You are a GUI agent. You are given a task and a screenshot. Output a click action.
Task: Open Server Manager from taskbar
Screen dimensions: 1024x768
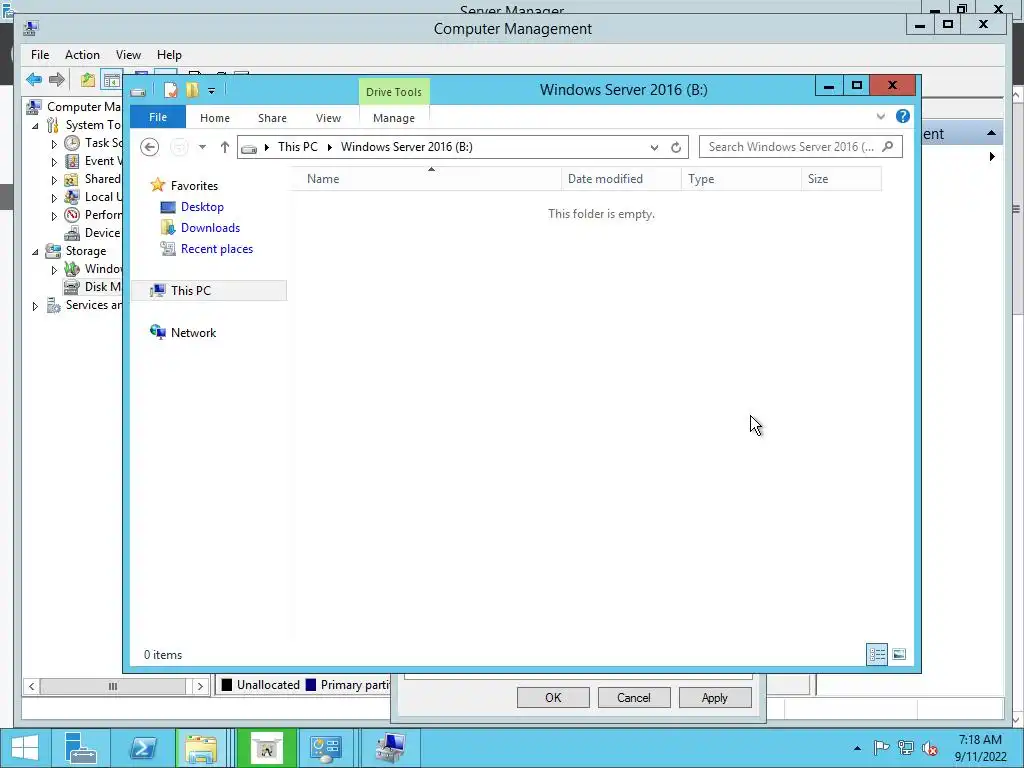tap(80, 748)
